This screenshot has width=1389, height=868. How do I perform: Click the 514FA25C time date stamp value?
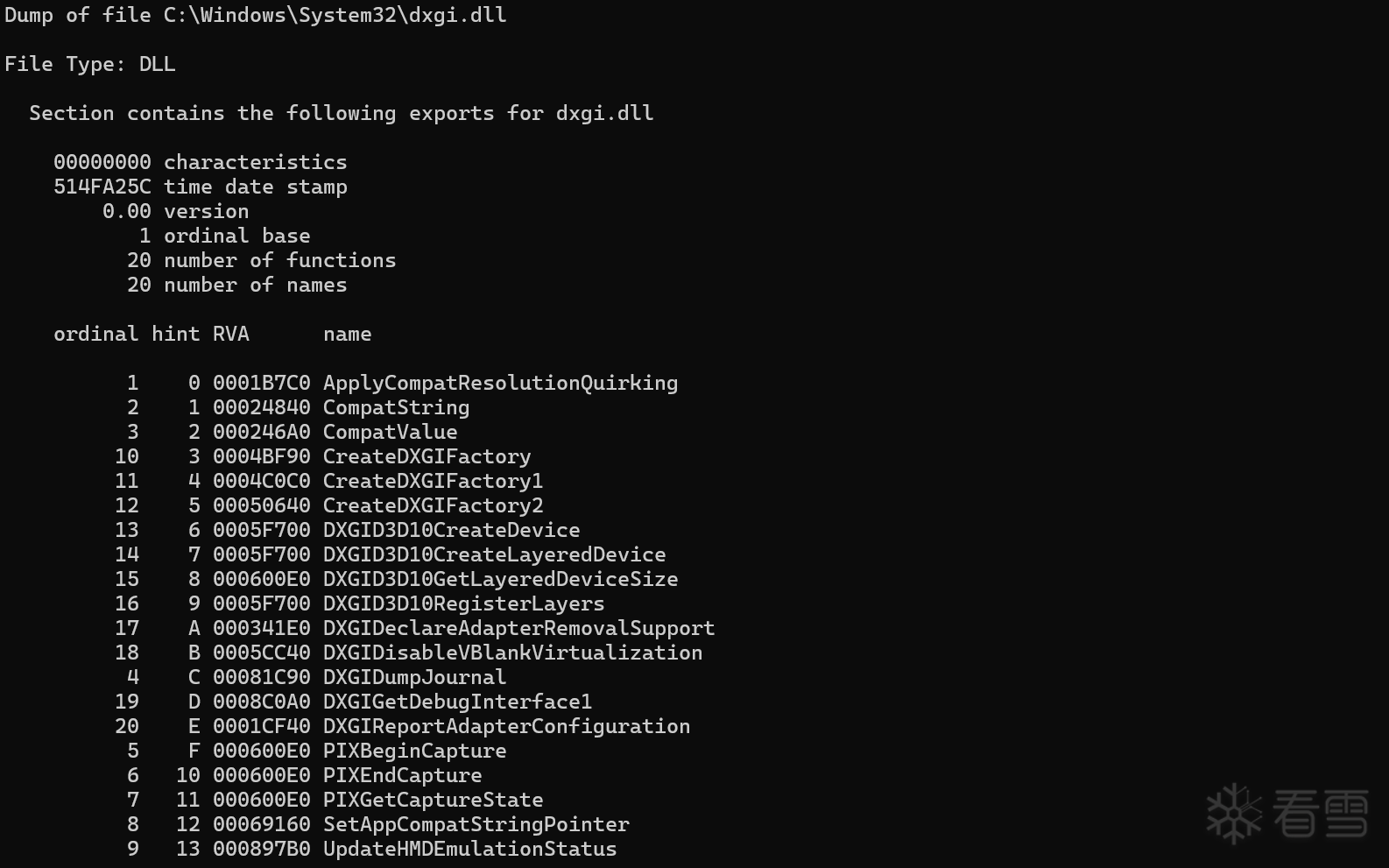pyautogui.click(x=102, y=187)
